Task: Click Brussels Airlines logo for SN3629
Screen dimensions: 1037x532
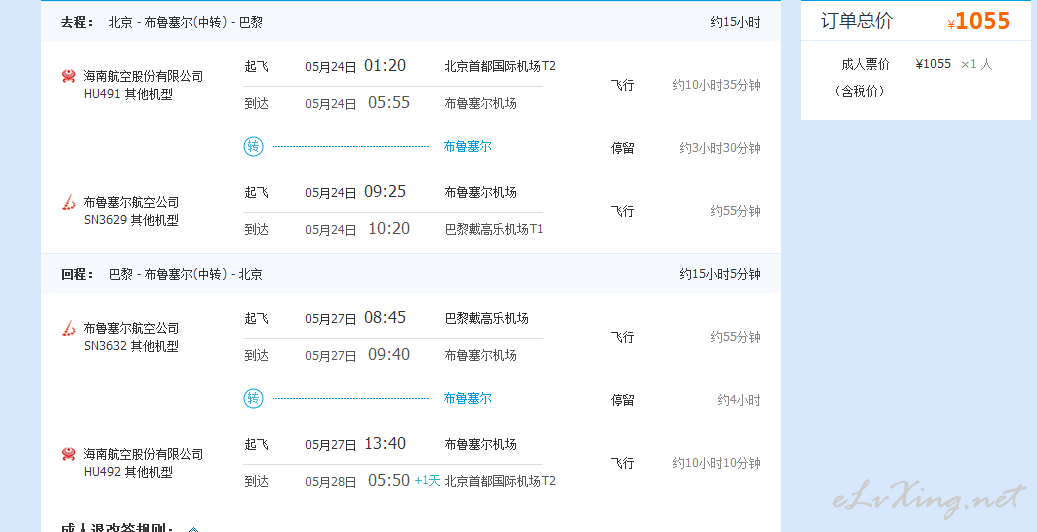Action: point(69,202)
